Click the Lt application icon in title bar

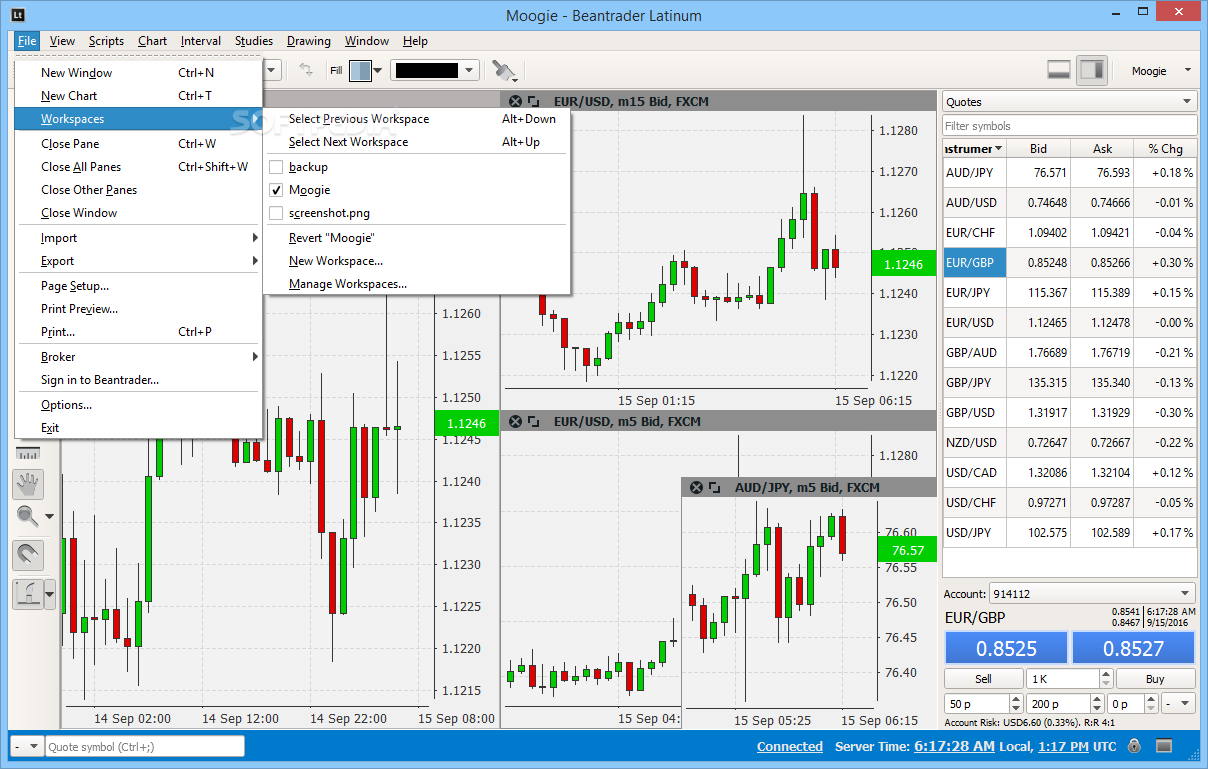click(20, 15)
